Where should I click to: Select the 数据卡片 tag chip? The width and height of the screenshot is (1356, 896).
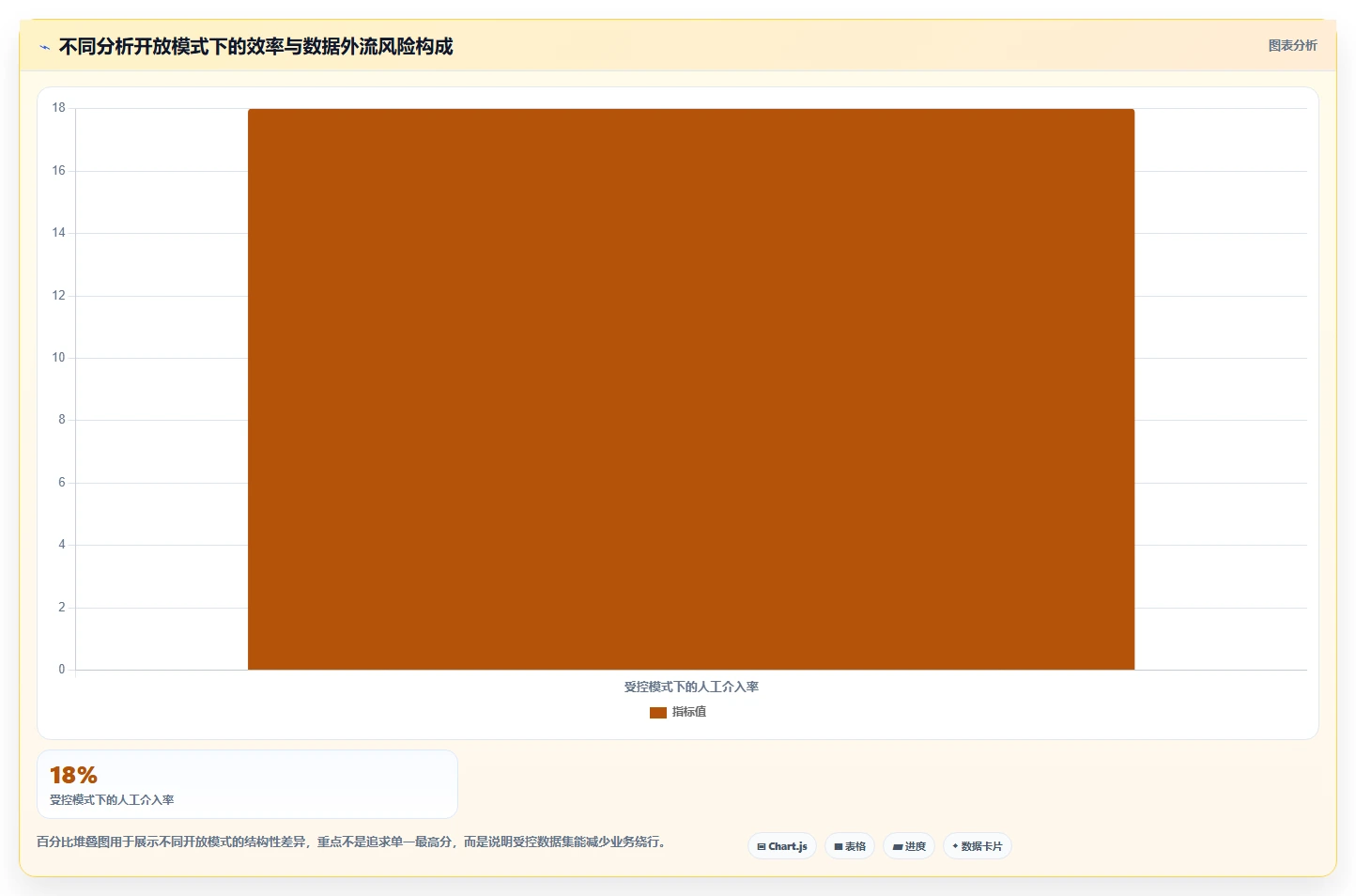pyautogui.click(x=978, y=846)
